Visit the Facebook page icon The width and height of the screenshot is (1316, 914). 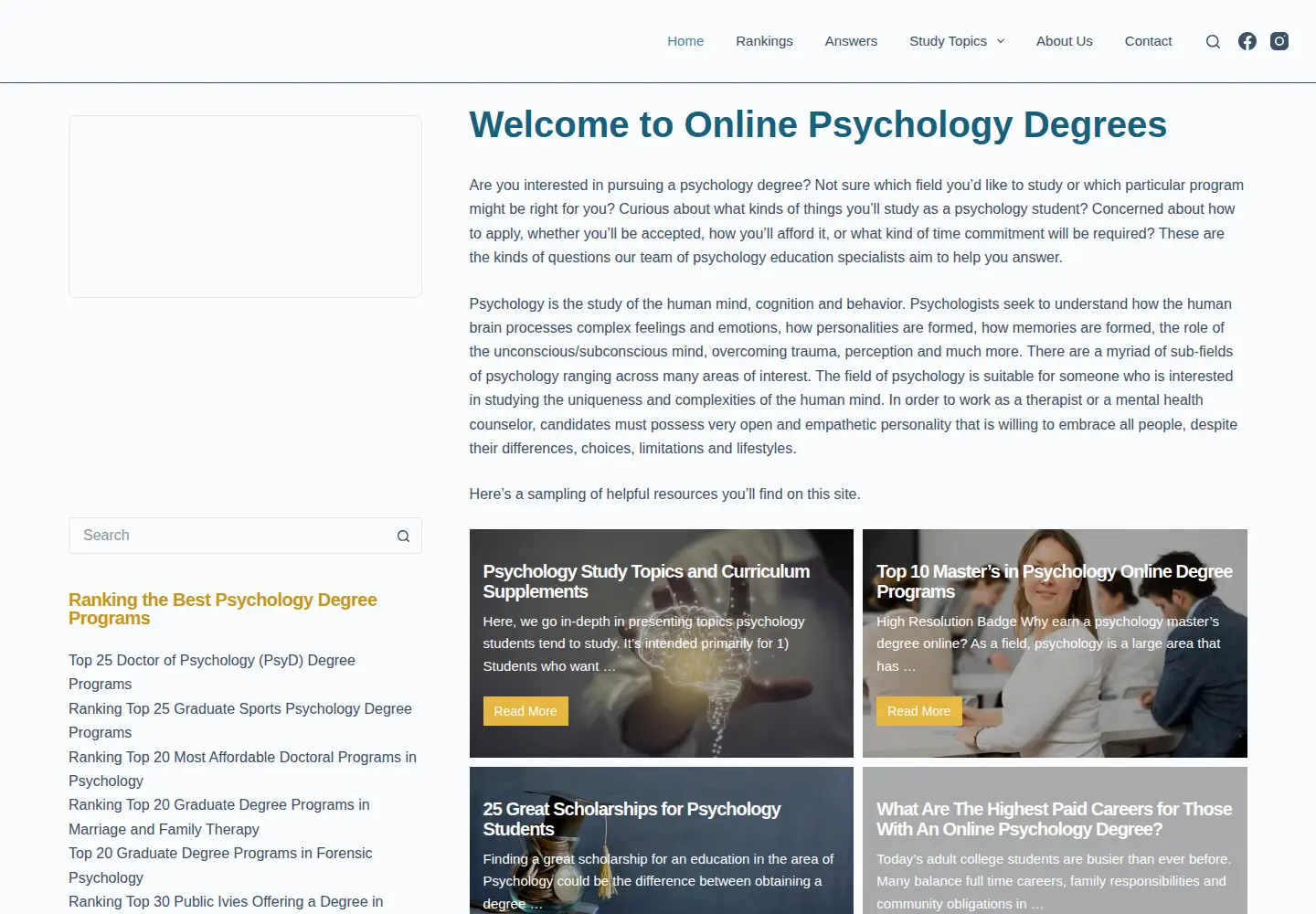click(1247, 41)
